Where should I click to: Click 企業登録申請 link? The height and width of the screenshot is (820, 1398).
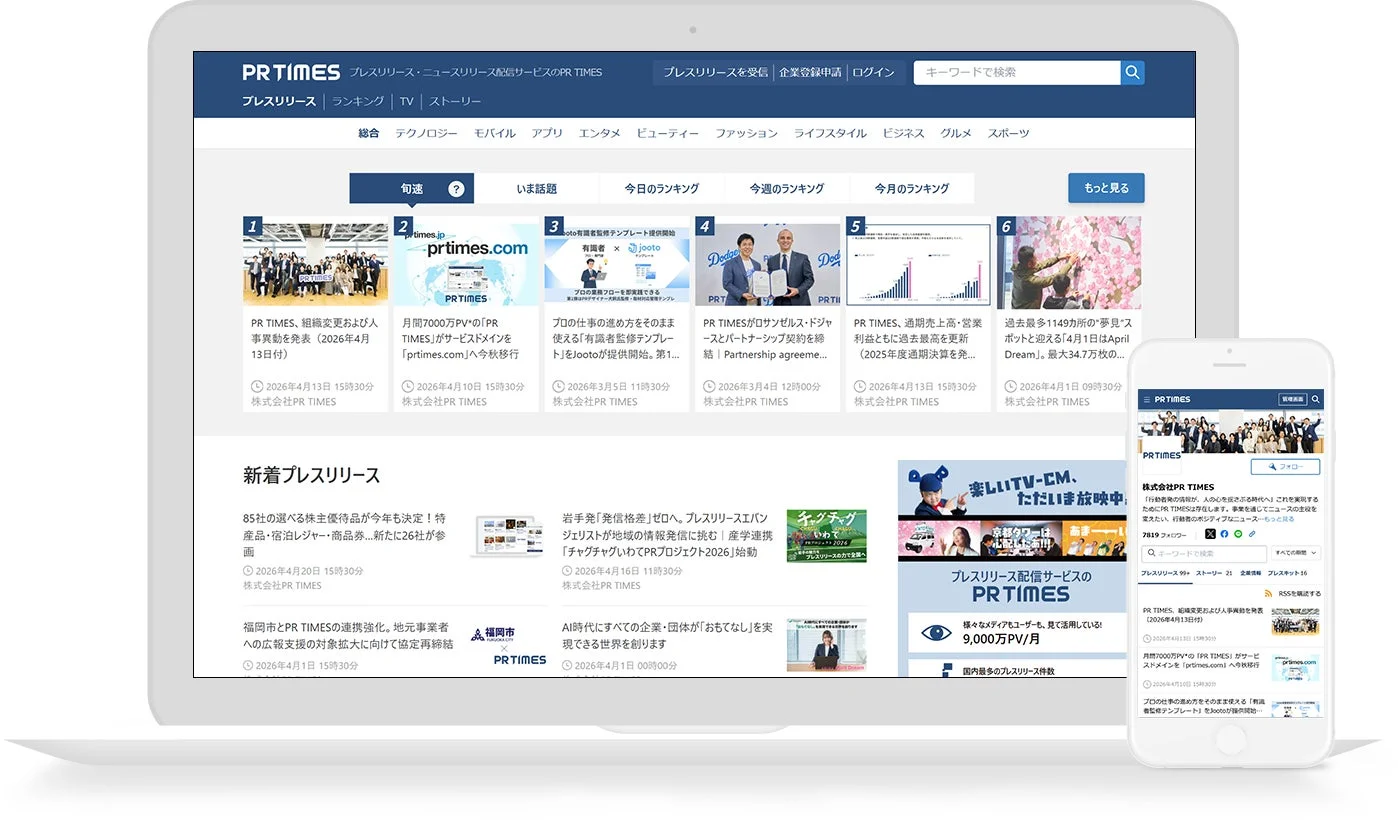pos(810,72)
